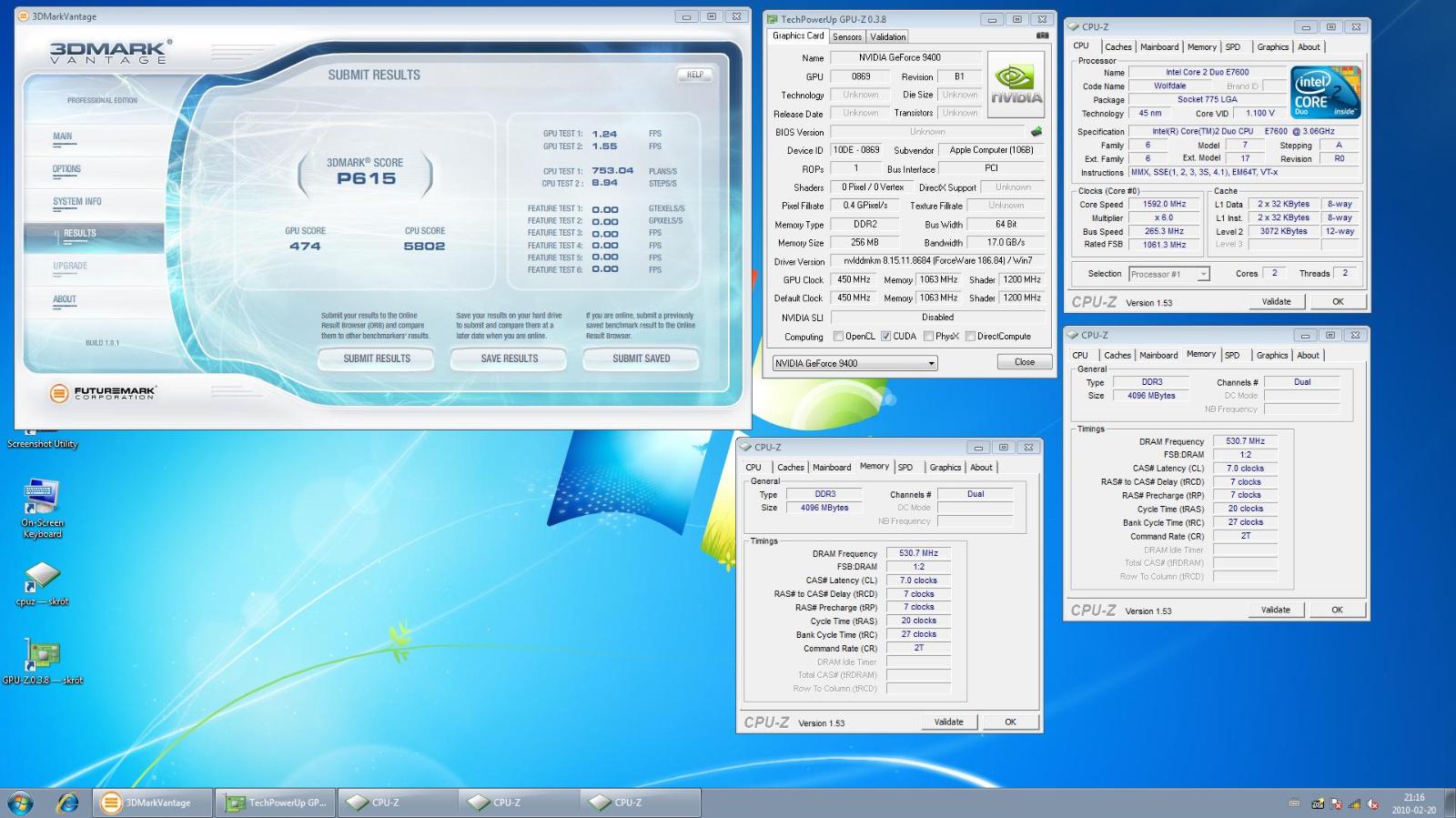
Task: Open Mainboard tab in top CPU-Z window
Action: pos(1159,46)
